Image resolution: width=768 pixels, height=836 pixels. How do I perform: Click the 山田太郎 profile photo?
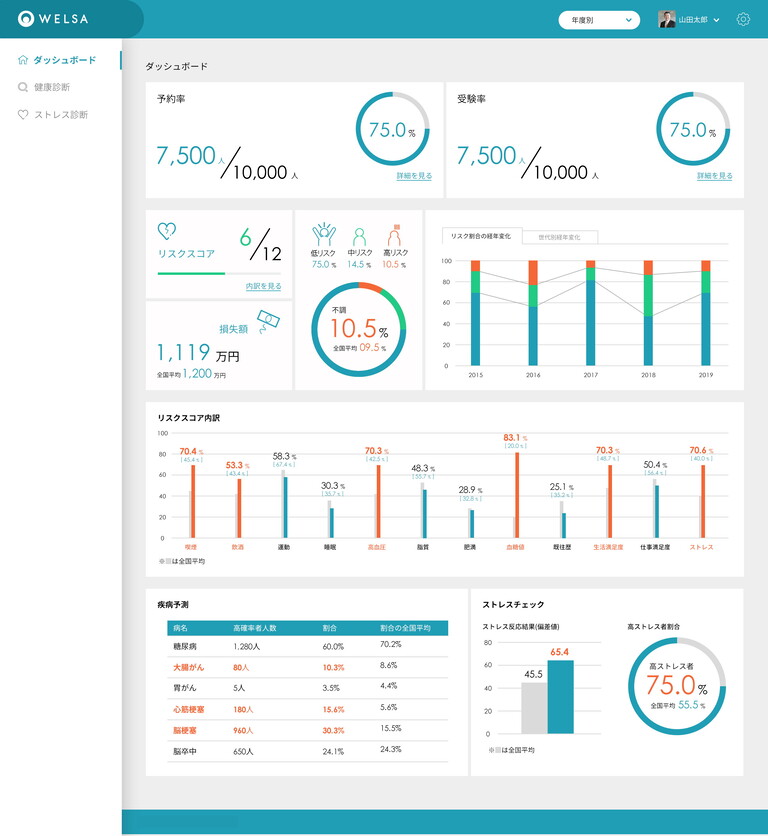click(667, 19)
